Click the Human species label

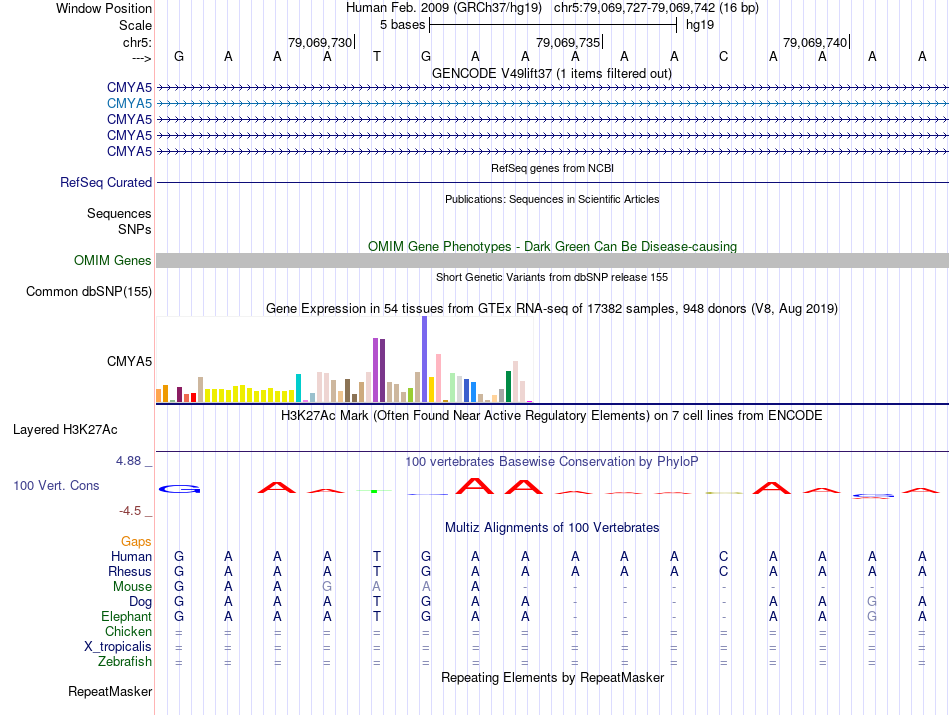131,556
